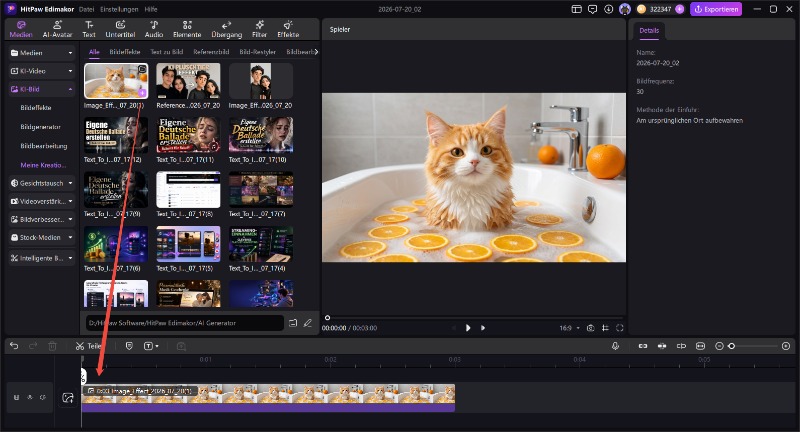Open the AI-Avatar tool

coord(57,29)
